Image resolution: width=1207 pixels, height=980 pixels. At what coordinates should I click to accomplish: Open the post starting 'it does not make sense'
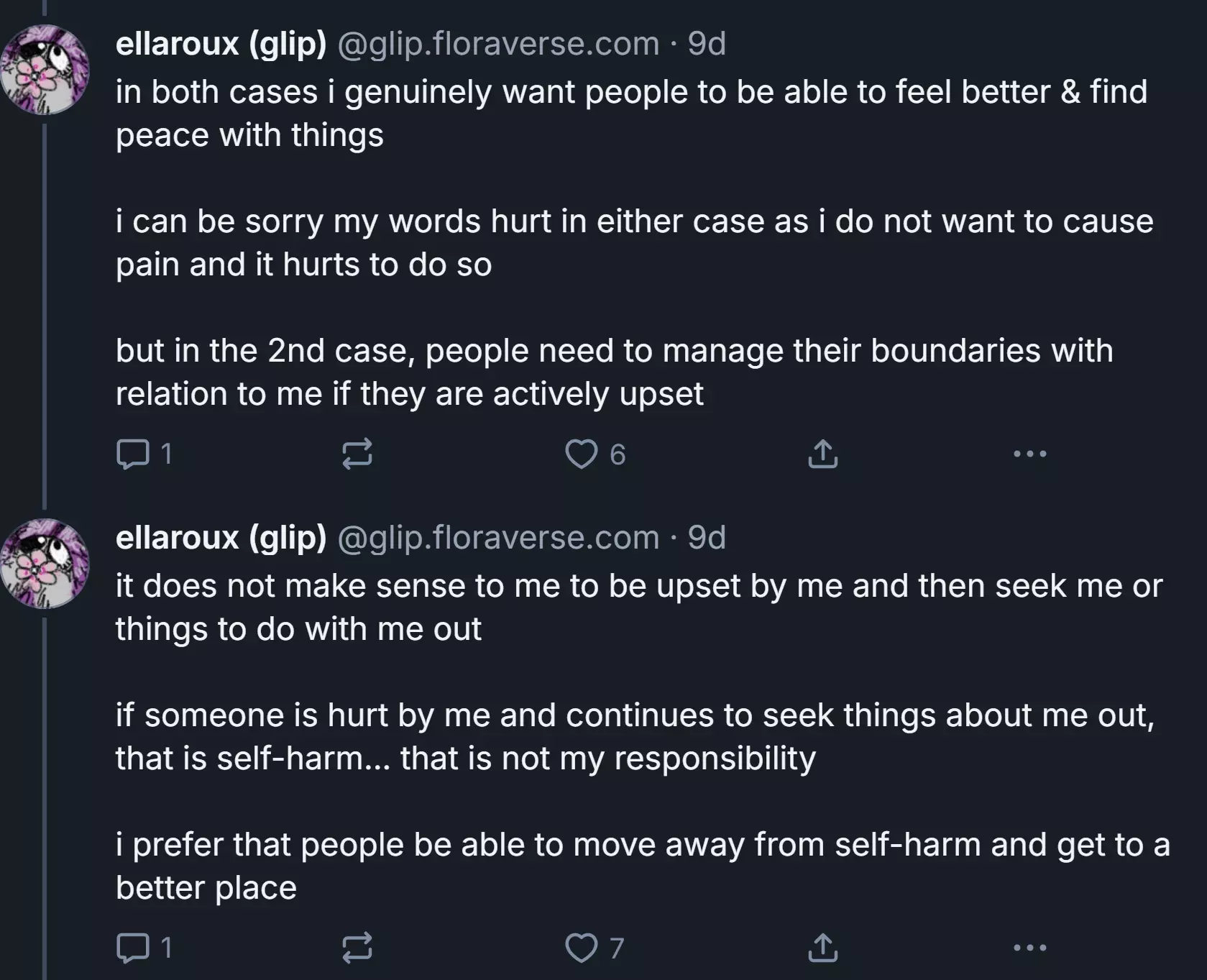[643, 737]
